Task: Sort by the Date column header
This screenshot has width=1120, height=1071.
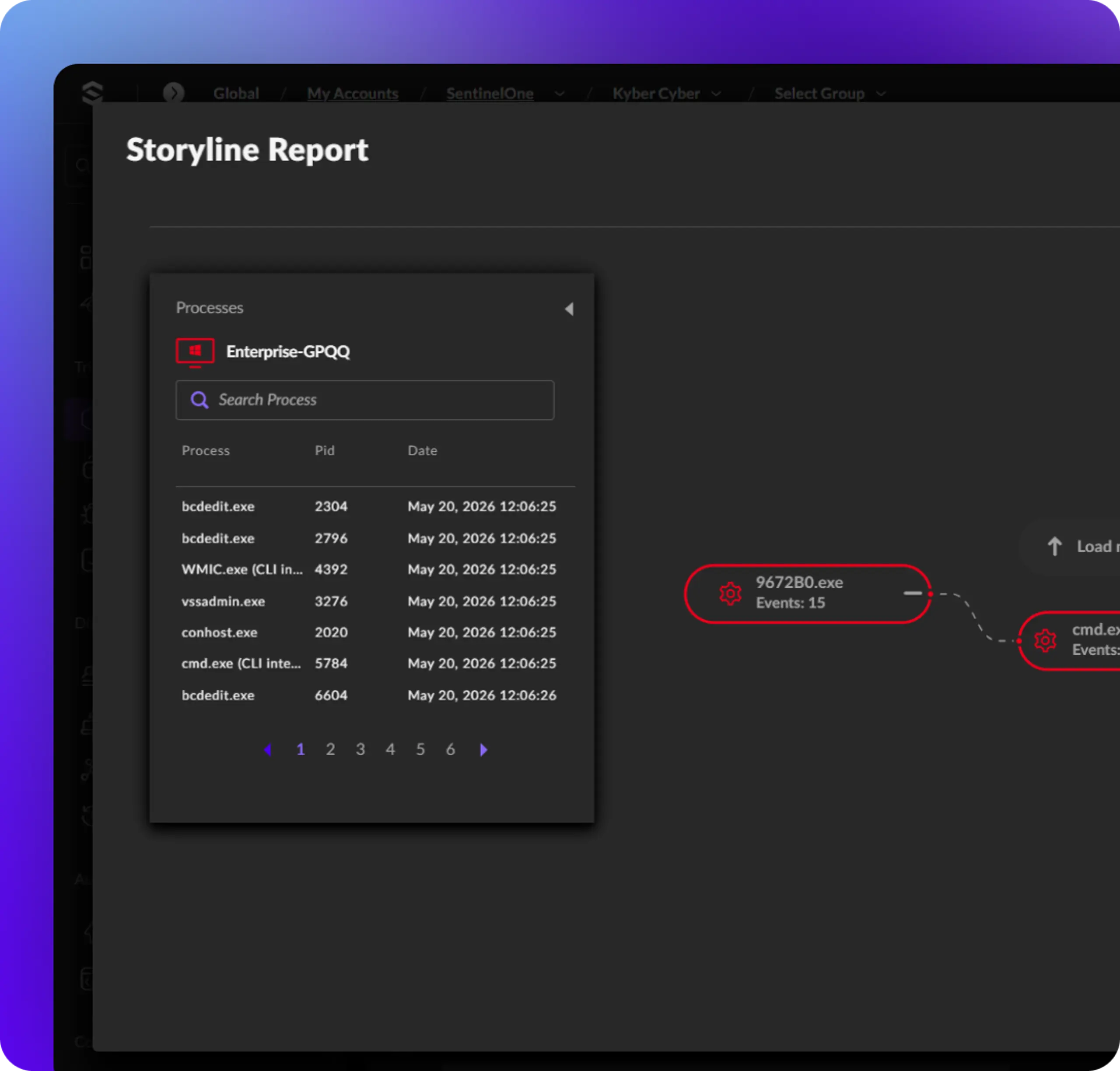Action: pyautogui.click(x=422, y=450)
